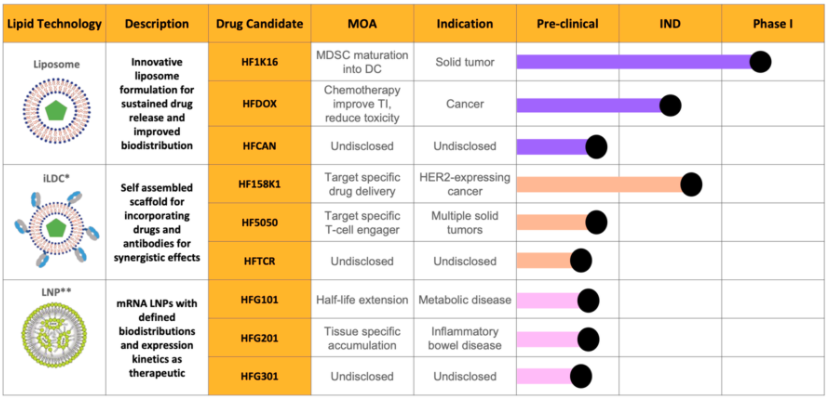Click the Inflammatory bowel disease indication cell
The height and width of the screenshot is (399, 829).
(x=465, y=338)
